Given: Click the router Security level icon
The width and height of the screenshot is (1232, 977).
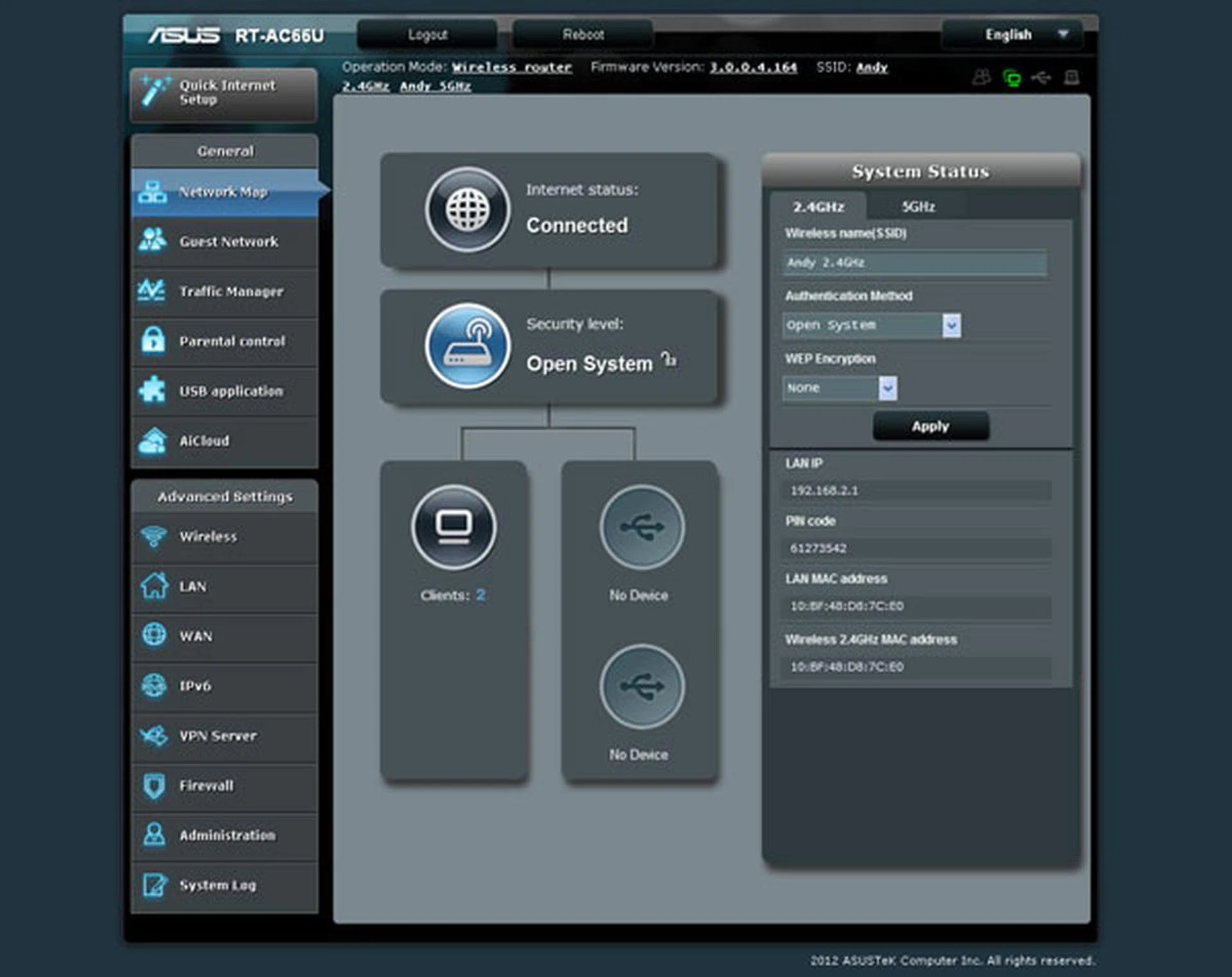Looking at the screenshot, I should (x=467, y=346).
